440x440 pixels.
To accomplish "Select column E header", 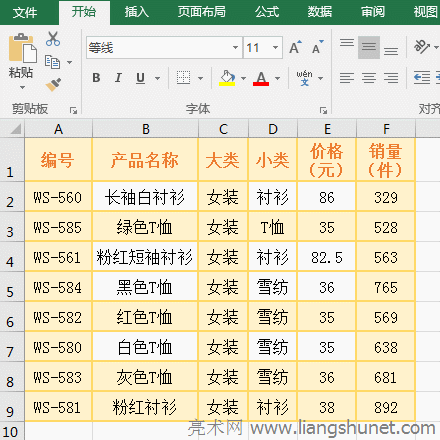I will (x=327, y=129).
